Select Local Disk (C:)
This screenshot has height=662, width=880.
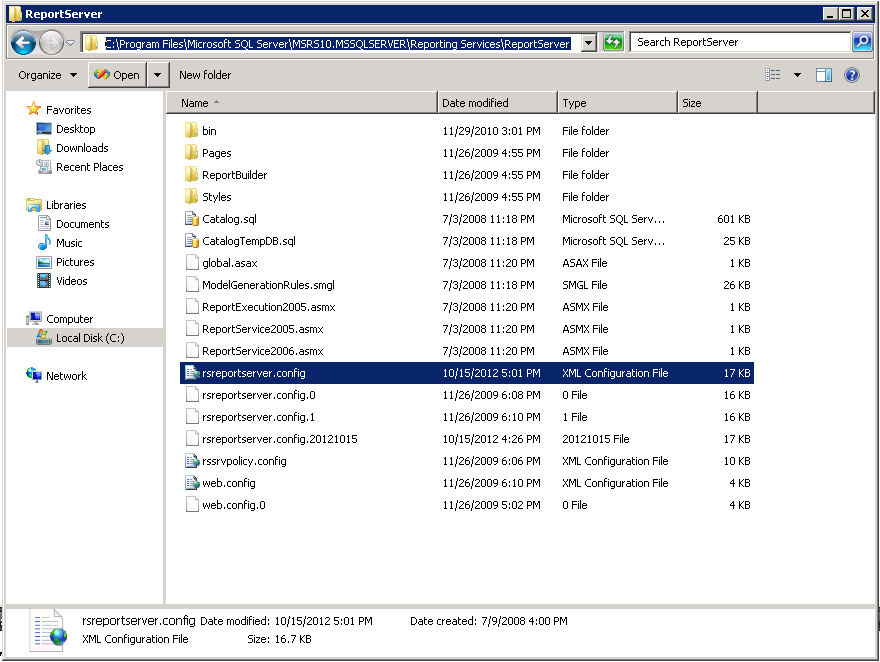click(x=90, y=338)
